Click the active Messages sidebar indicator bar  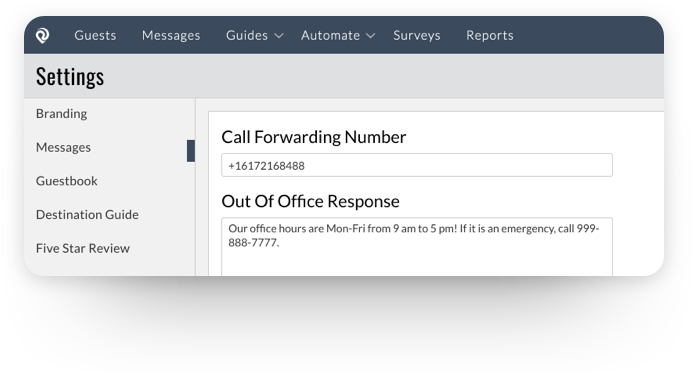191,151
